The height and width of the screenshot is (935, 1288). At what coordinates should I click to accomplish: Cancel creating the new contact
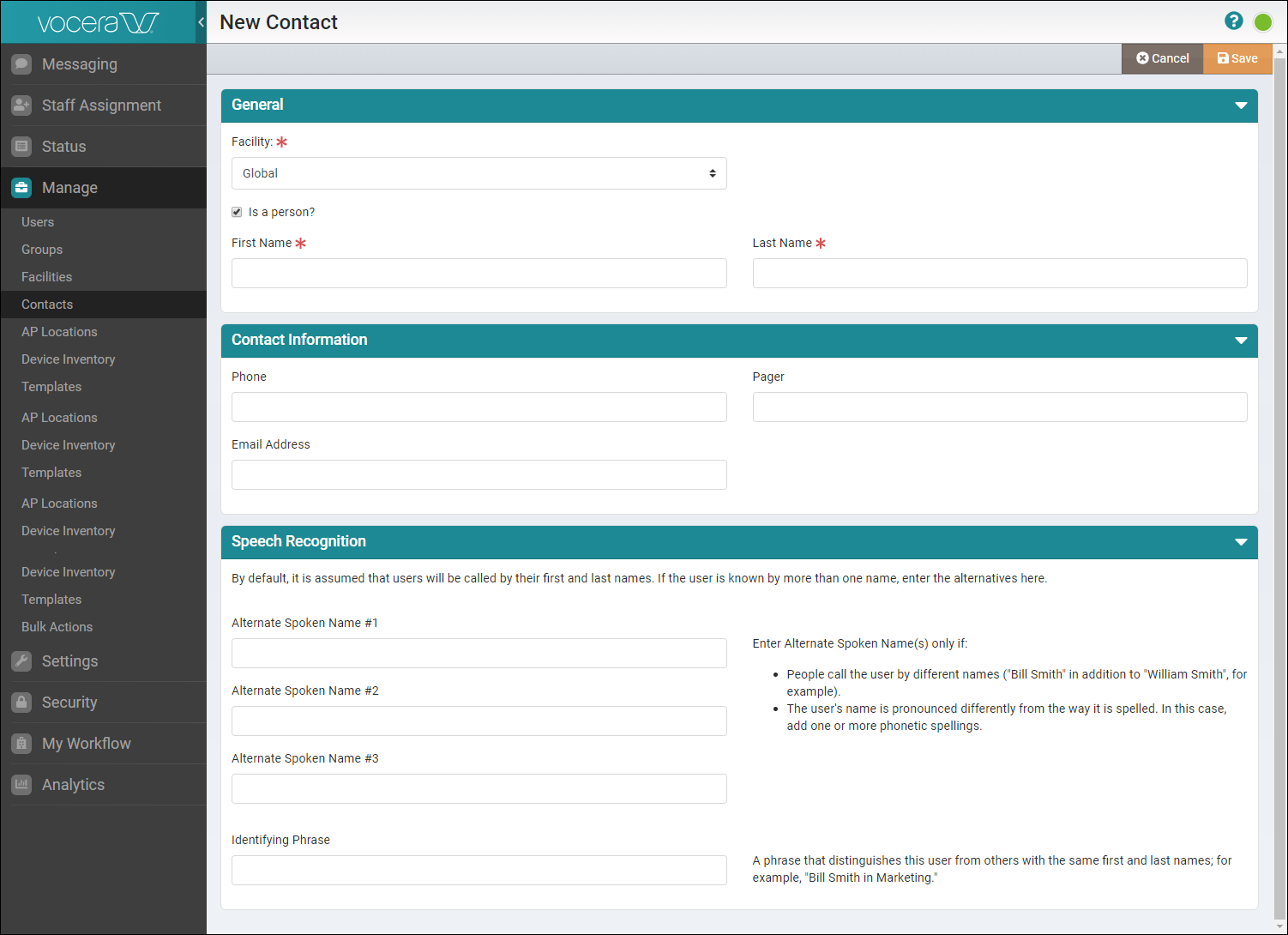1162,58
